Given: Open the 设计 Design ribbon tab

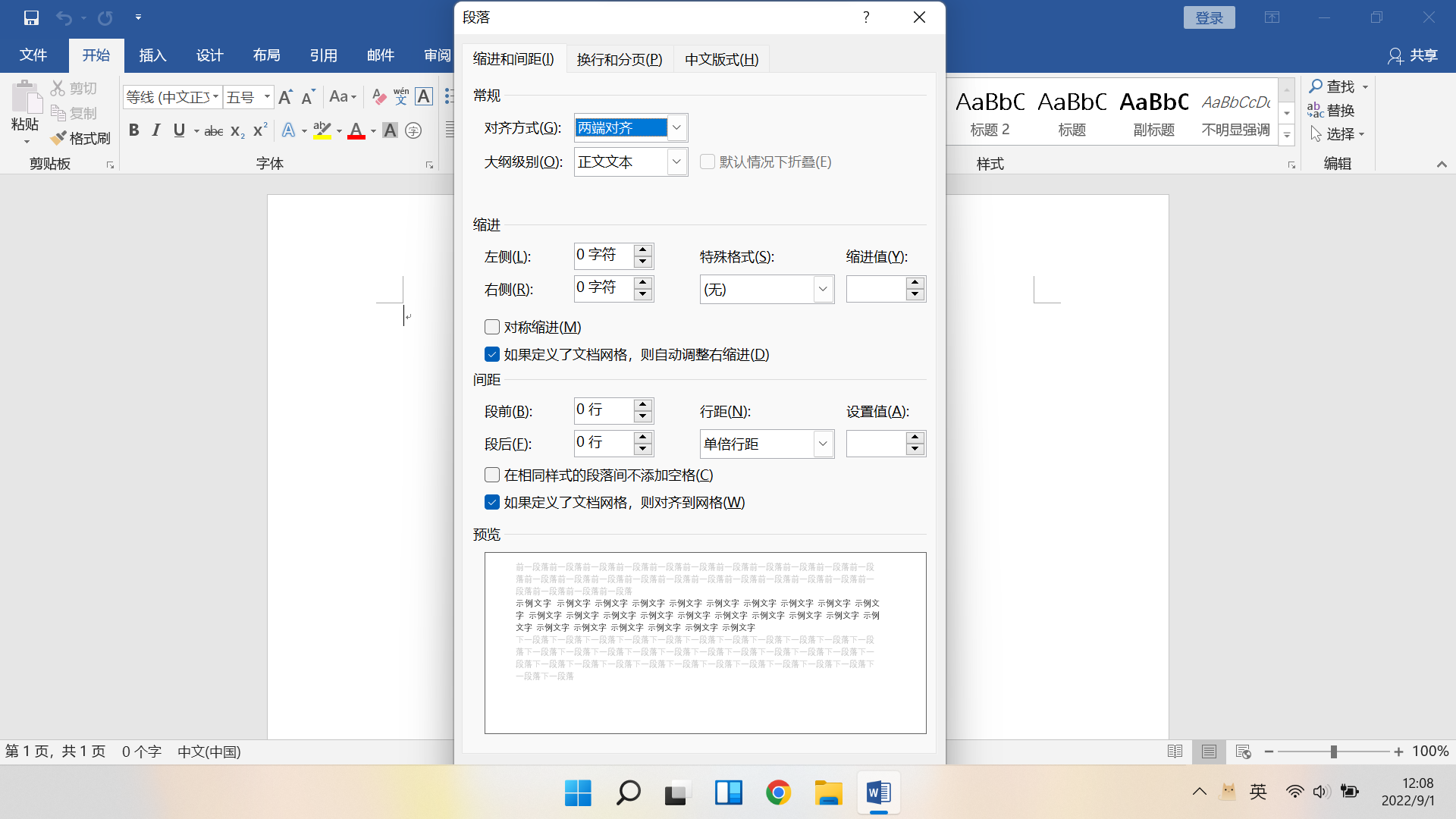Looking at the screenshot, I should click(209, 55).
